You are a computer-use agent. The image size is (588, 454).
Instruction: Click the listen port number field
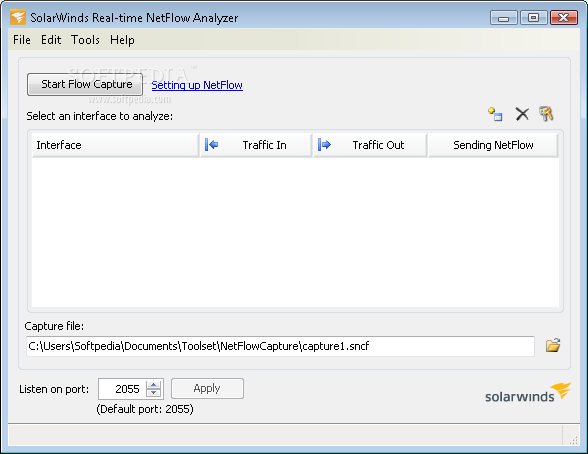click(123, 389)
